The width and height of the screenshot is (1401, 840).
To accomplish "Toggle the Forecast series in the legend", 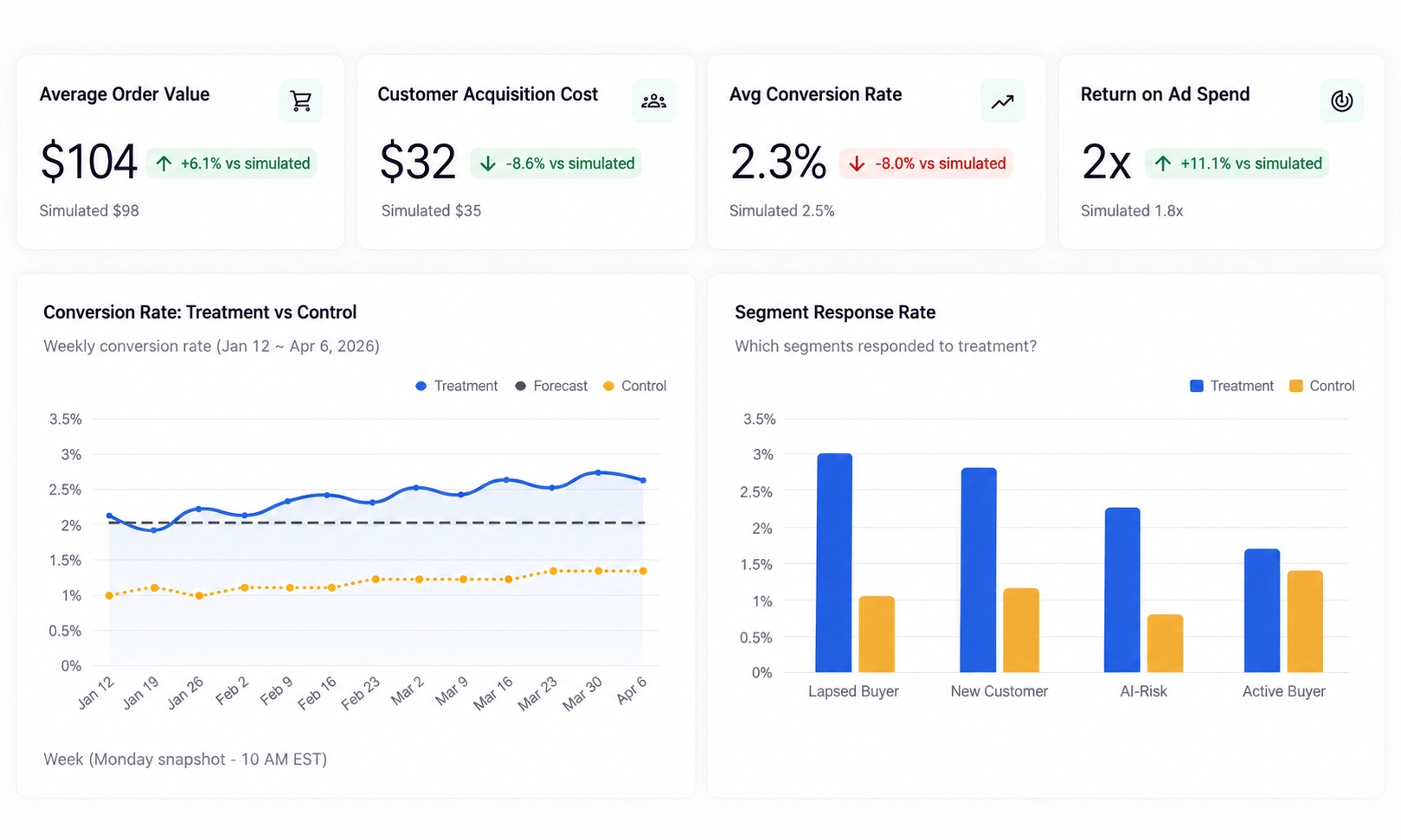I will coord(551,386).
